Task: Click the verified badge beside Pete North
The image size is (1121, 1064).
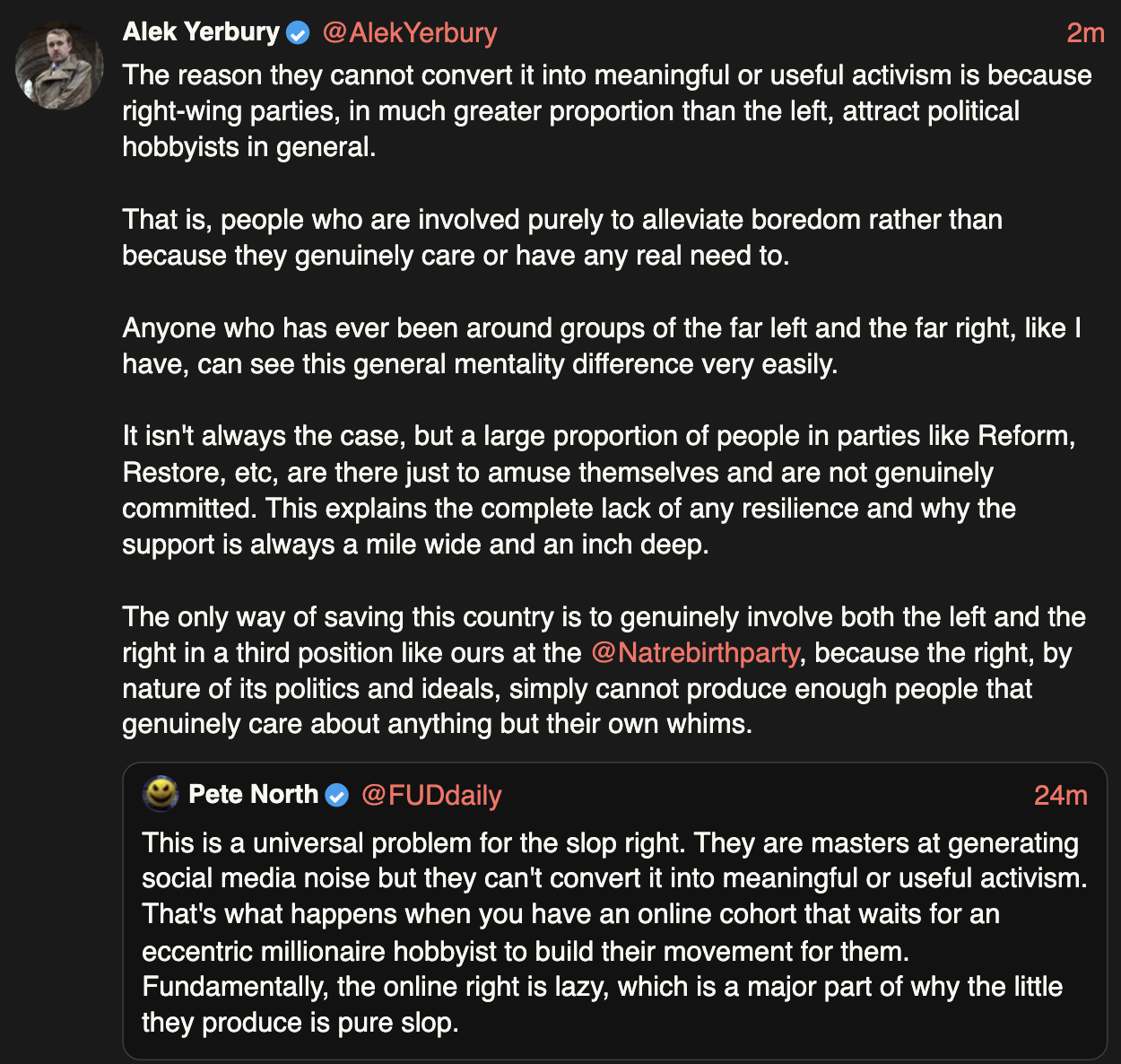Action: coord(336,795)
